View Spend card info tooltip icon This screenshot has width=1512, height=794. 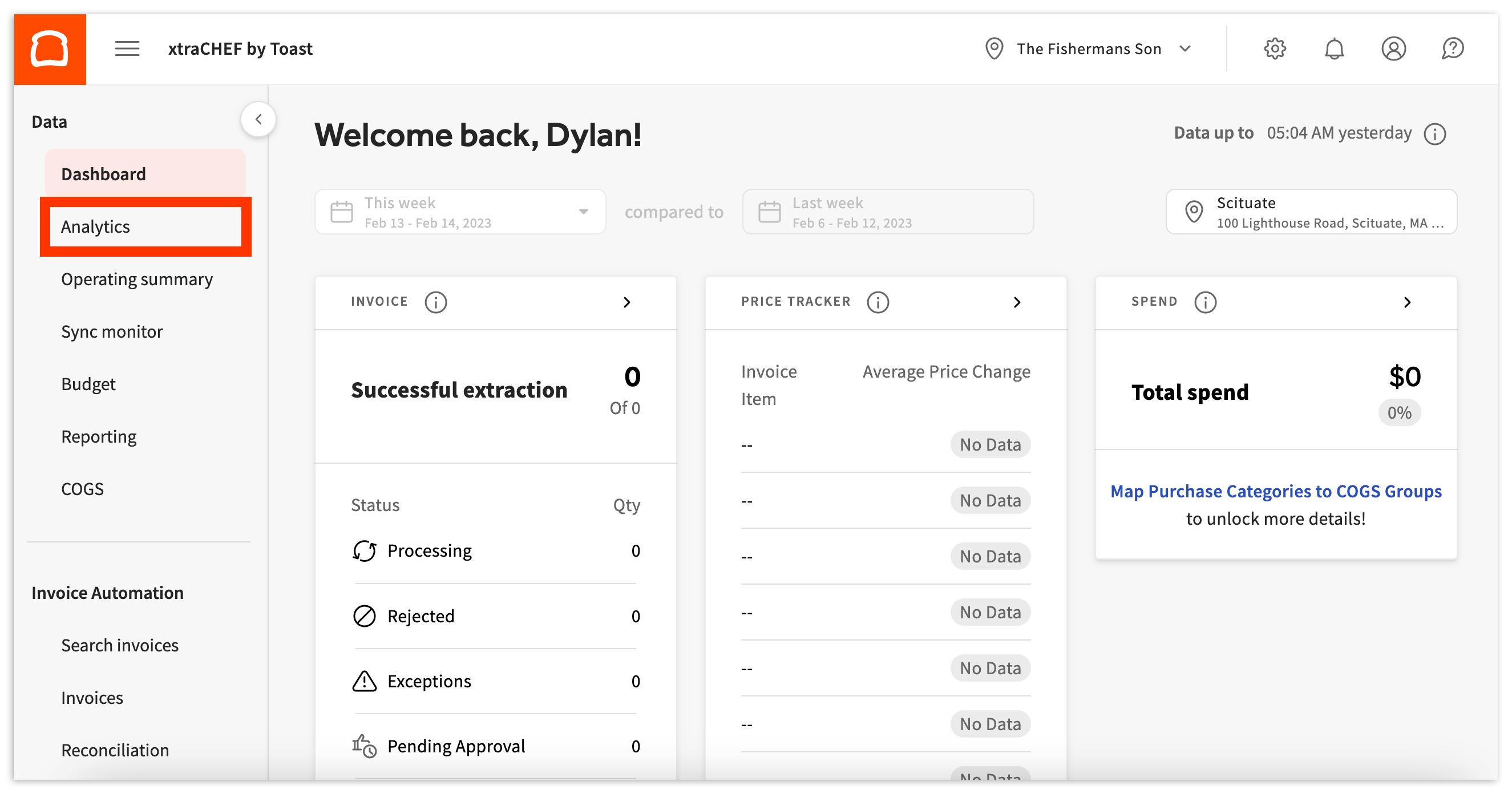tap(1205, 302)
